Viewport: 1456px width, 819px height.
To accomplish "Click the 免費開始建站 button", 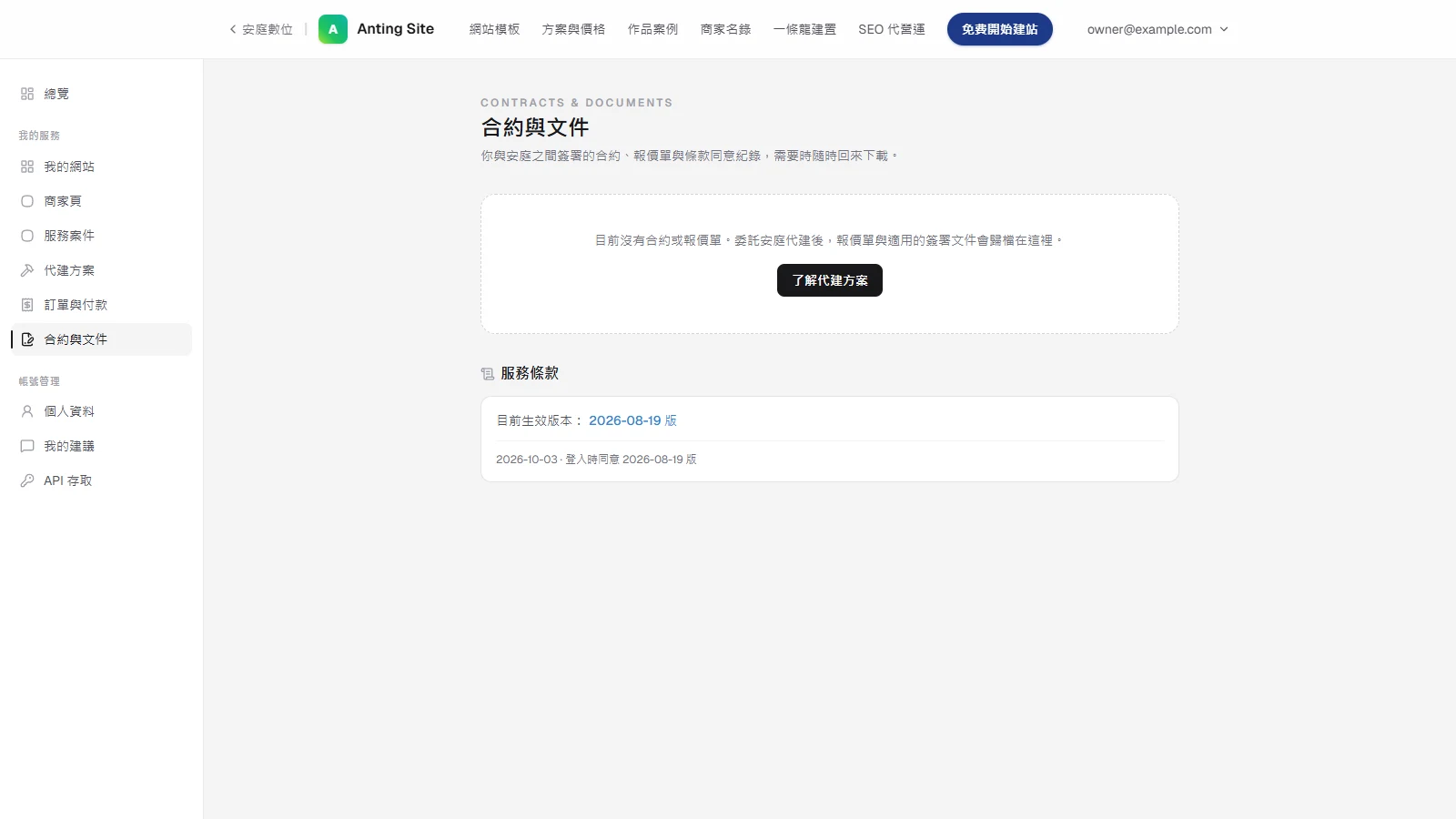I will pyautogui.click(x=1000, y=29).
